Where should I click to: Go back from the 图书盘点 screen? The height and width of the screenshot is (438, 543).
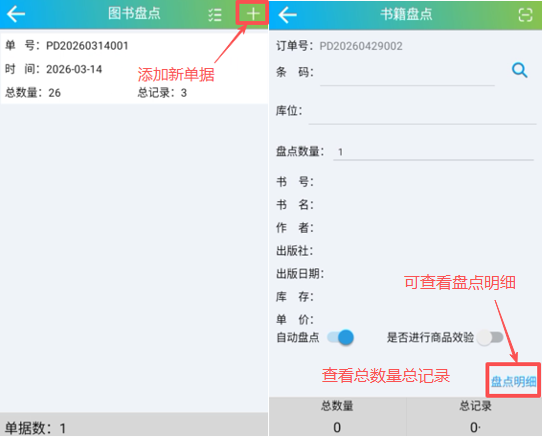pos(16,14)
